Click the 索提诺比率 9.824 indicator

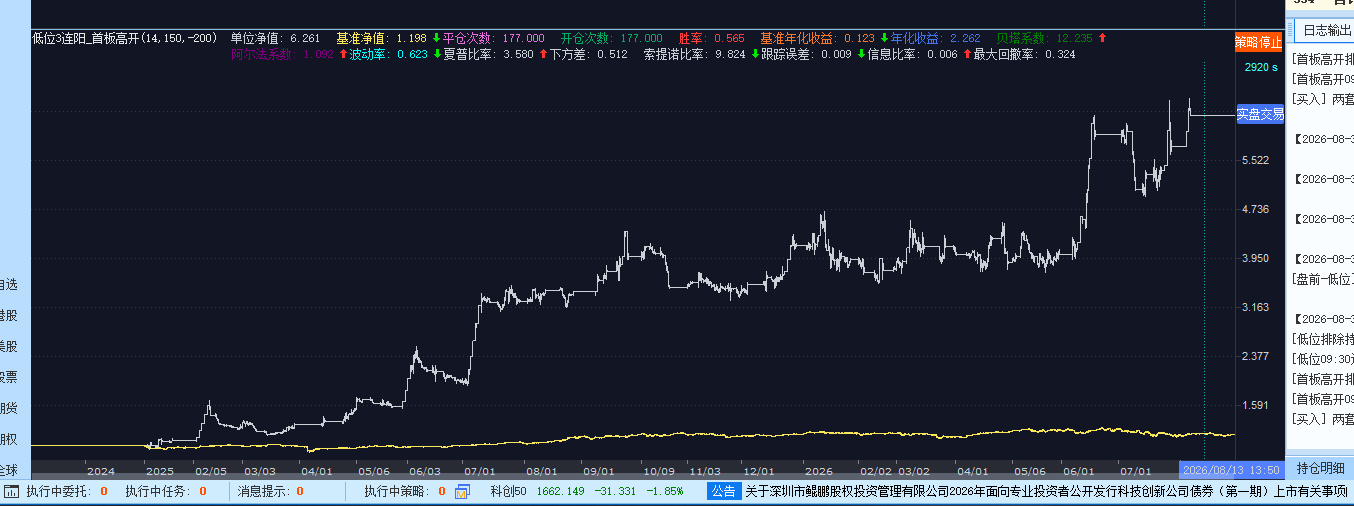click(694, 54)
